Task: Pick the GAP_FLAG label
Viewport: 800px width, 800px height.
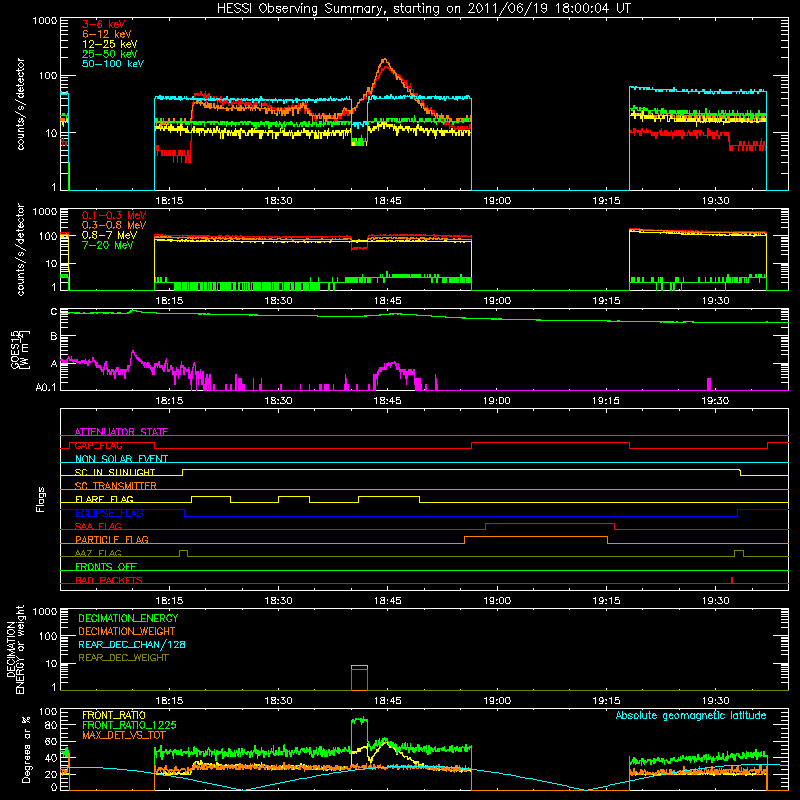Action: (x=98, y=445)
